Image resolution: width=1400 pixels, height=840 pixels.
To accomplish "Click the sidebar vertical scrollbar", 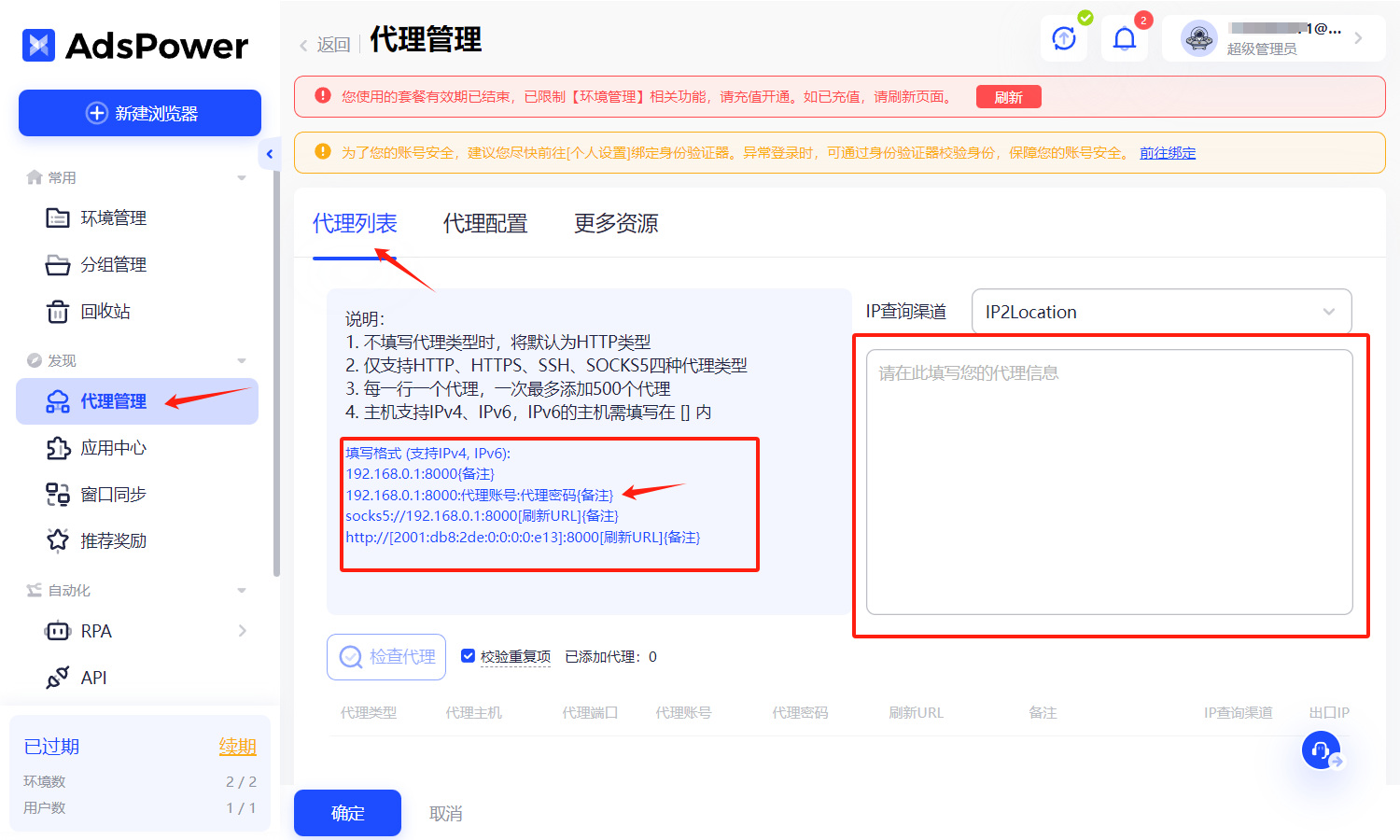I will [x=276, y=373].
